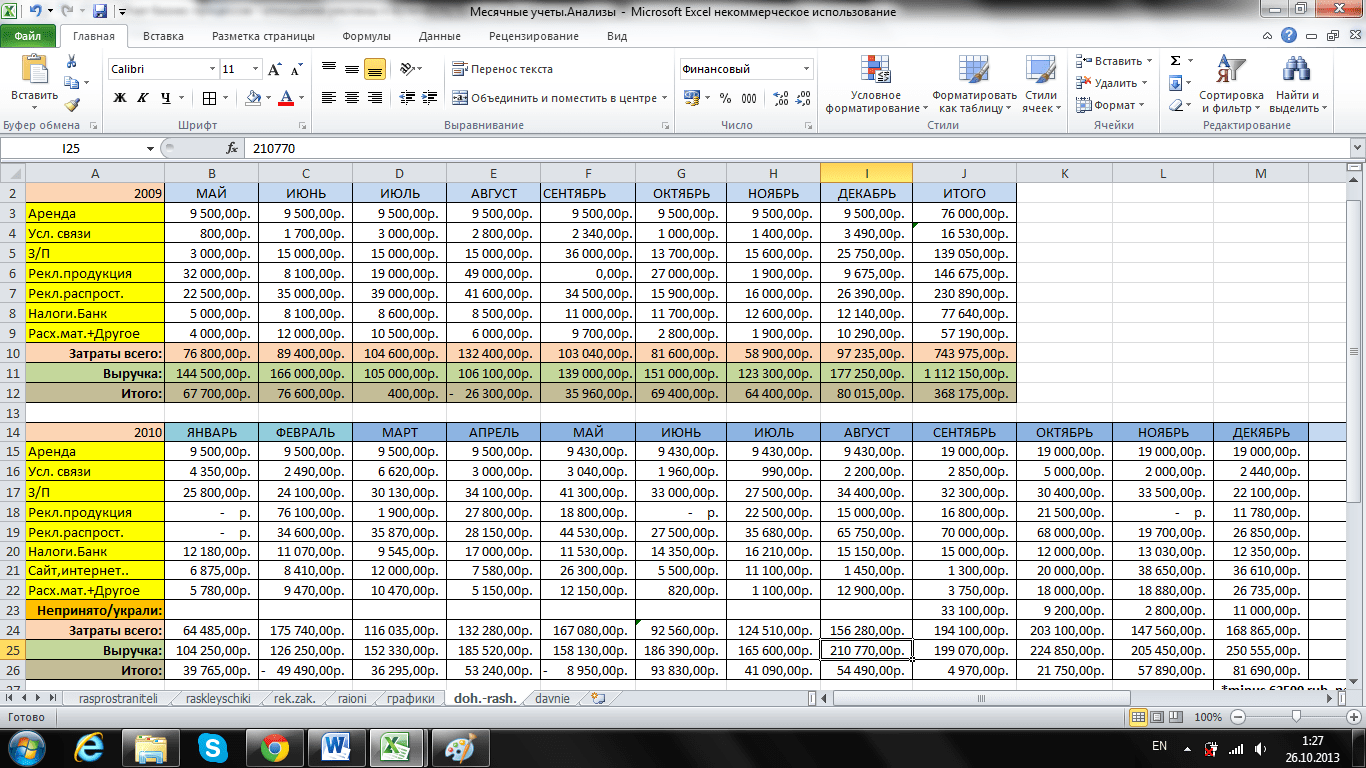Open the number format dropdown (Финансовый)
1366x768 pixels.
tap(806, 70)
